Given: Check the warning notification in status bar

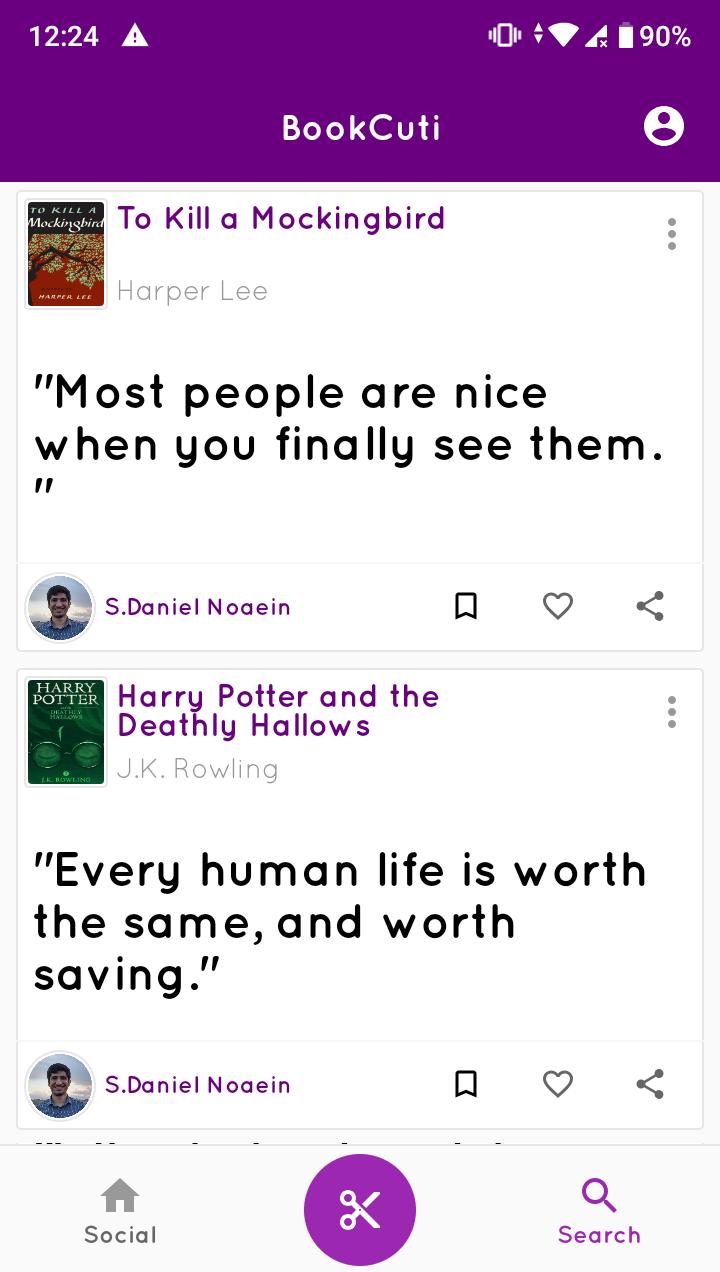Looking at the screenshot, I should point(135,36).
